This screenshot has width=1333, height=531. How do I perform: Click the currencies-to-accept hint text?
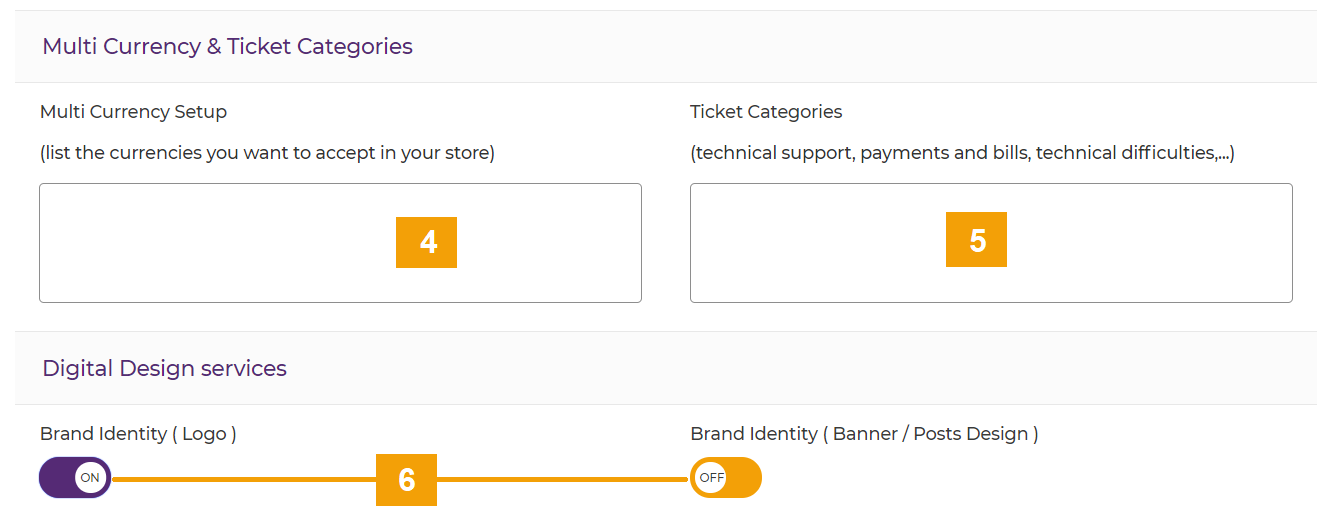(267, 154)
